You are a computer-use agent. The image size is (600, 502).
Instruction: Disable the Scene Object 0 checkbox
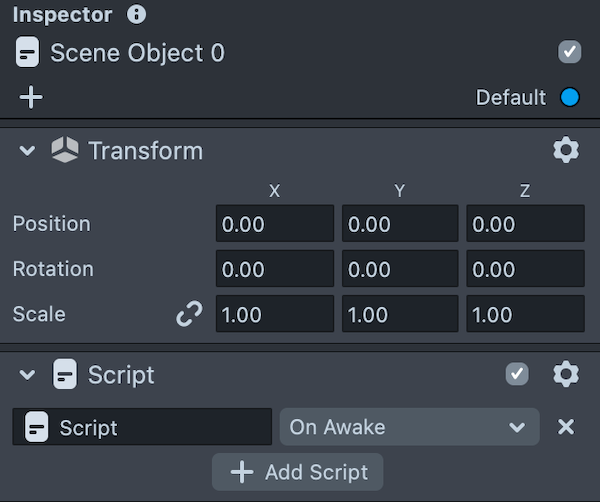click(x=569, y=52)
